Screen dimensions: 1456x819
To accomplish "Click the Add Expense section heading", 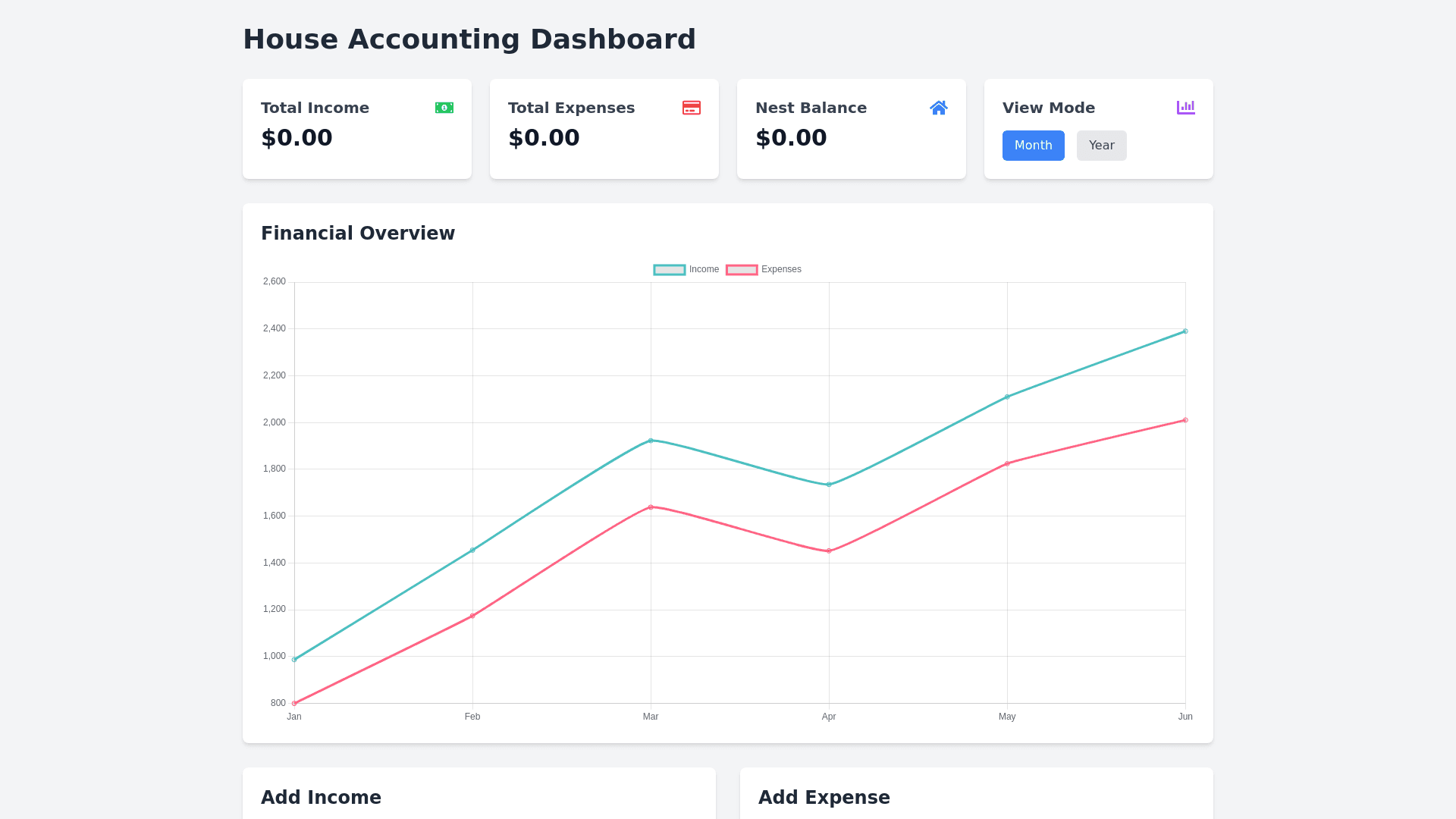I will pos(824,798).
